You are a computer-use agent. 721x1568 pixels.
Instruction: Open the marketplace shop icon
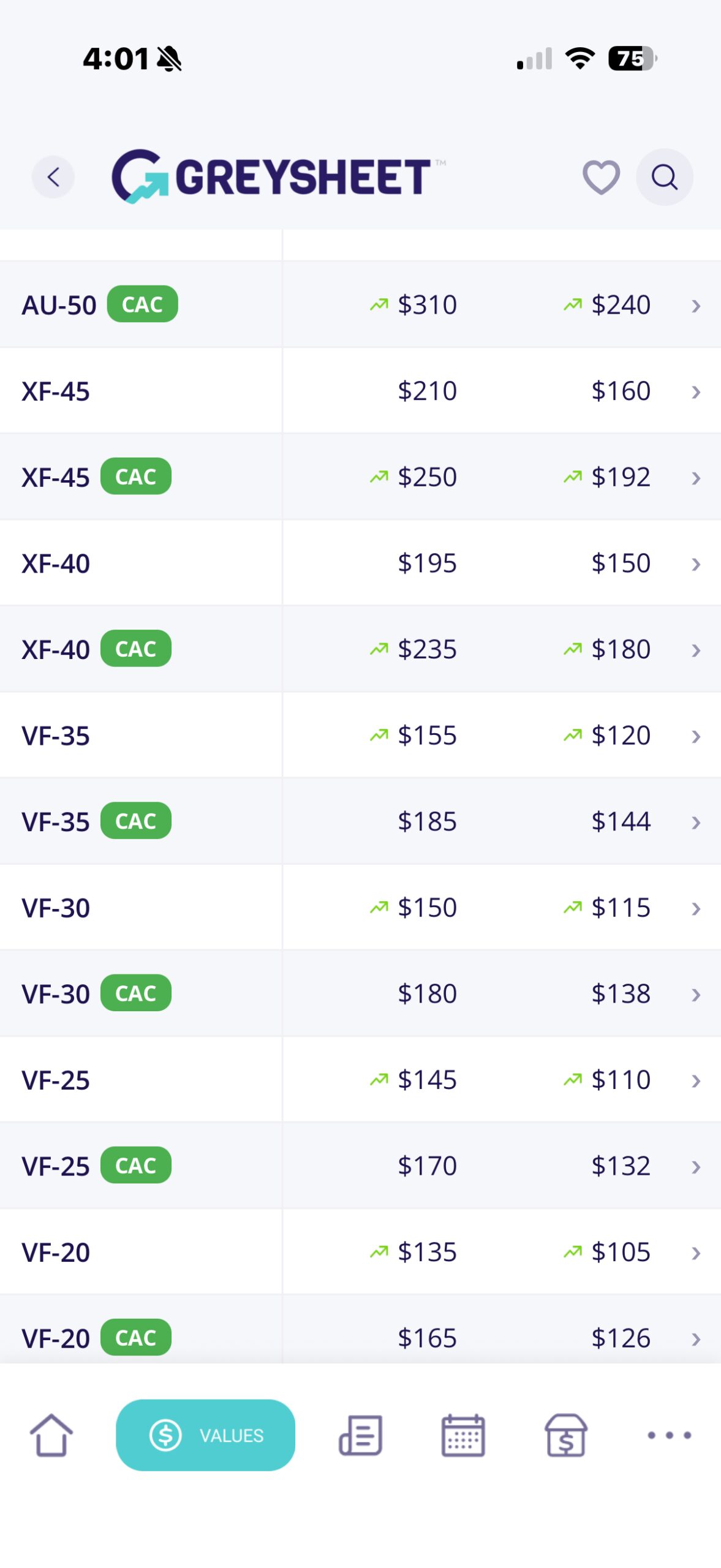pos(566,1434)
